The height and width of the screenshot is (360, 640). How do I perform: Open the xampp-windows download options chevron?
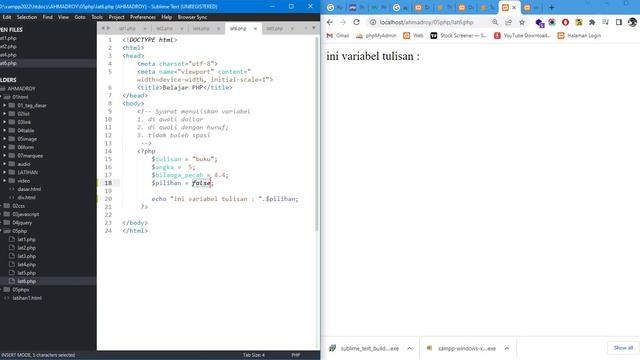pos(507,349)
